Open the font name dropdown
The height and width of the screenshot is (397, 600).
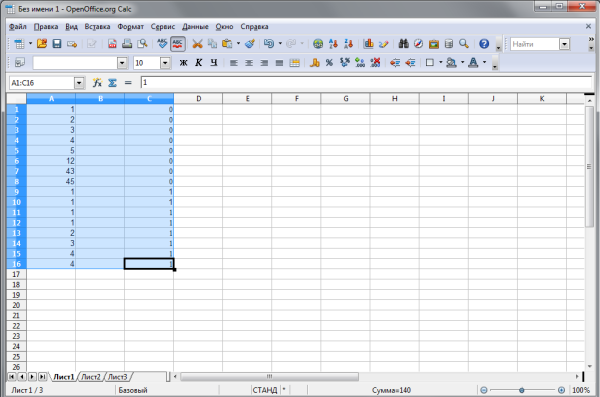coord(122,63)
